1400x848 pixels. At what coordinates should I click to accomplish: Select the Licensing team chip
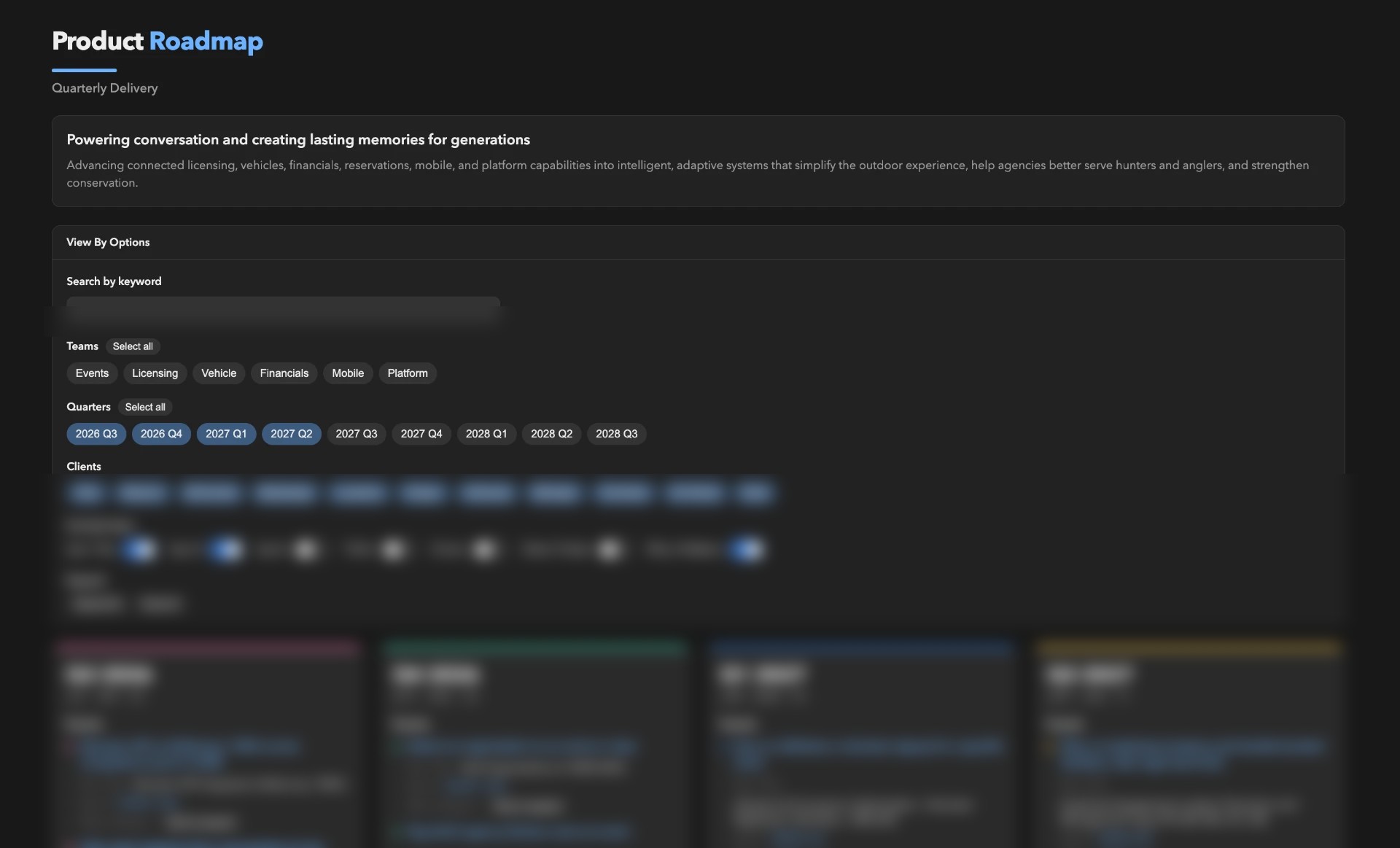[x=155, y=373]
